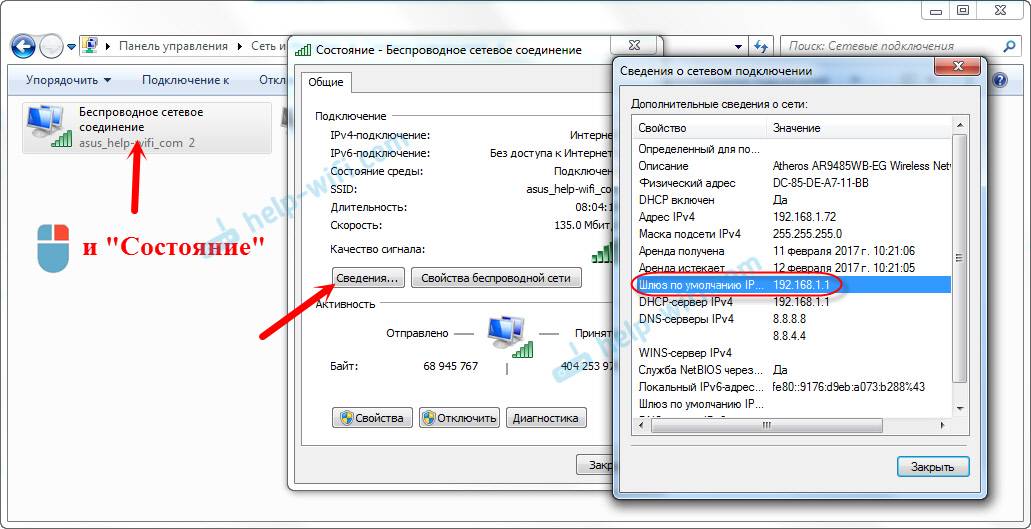The image size is (1031, 529).
Task: Open the address bar history dropdown arrow
Action: pyautogui.click(x=739, y=46)
